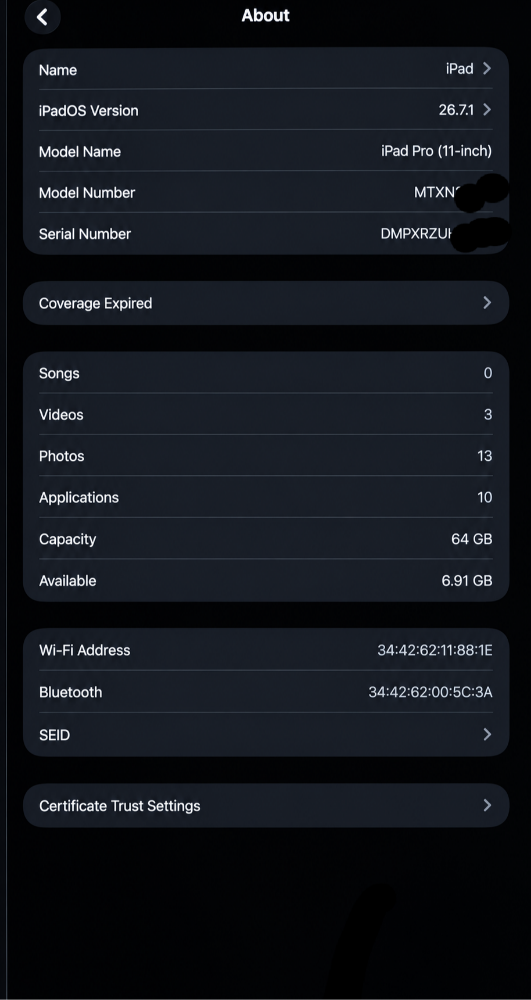Tap the Songs label
This screenshot has height=1000, width=531.
(59, 373)
